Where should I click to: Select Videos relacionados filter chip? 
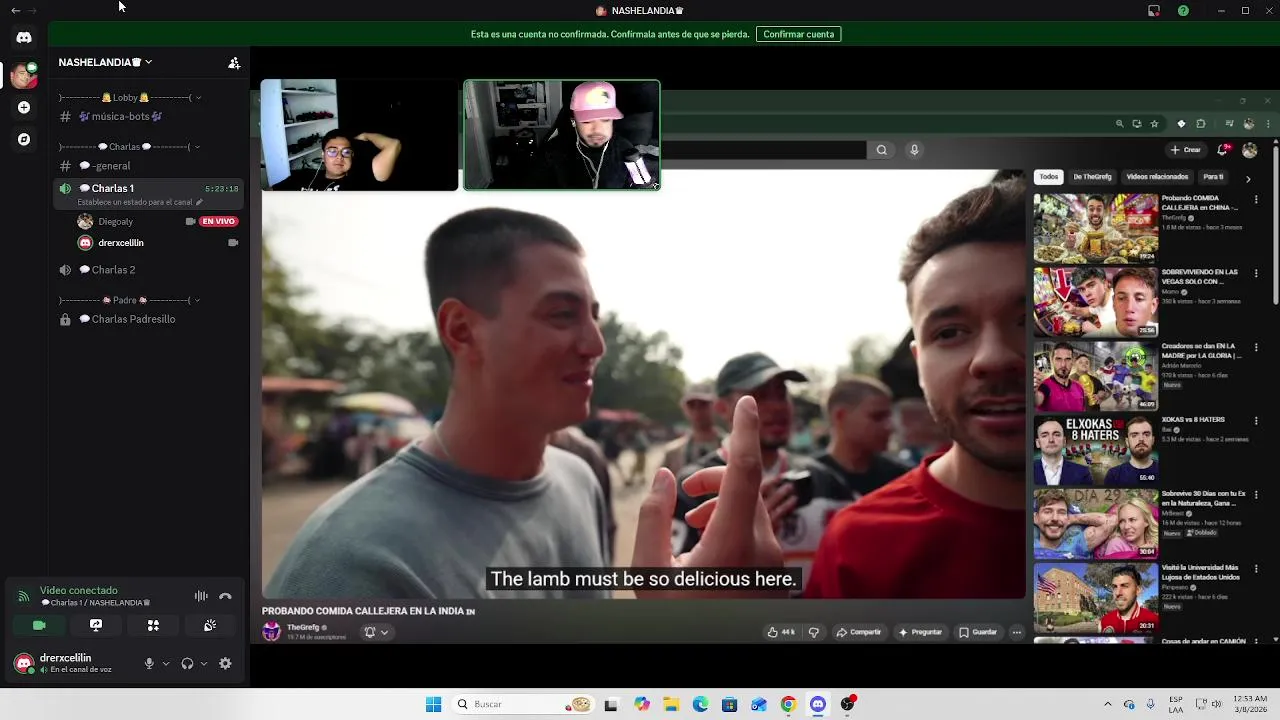click(1157, 177)
